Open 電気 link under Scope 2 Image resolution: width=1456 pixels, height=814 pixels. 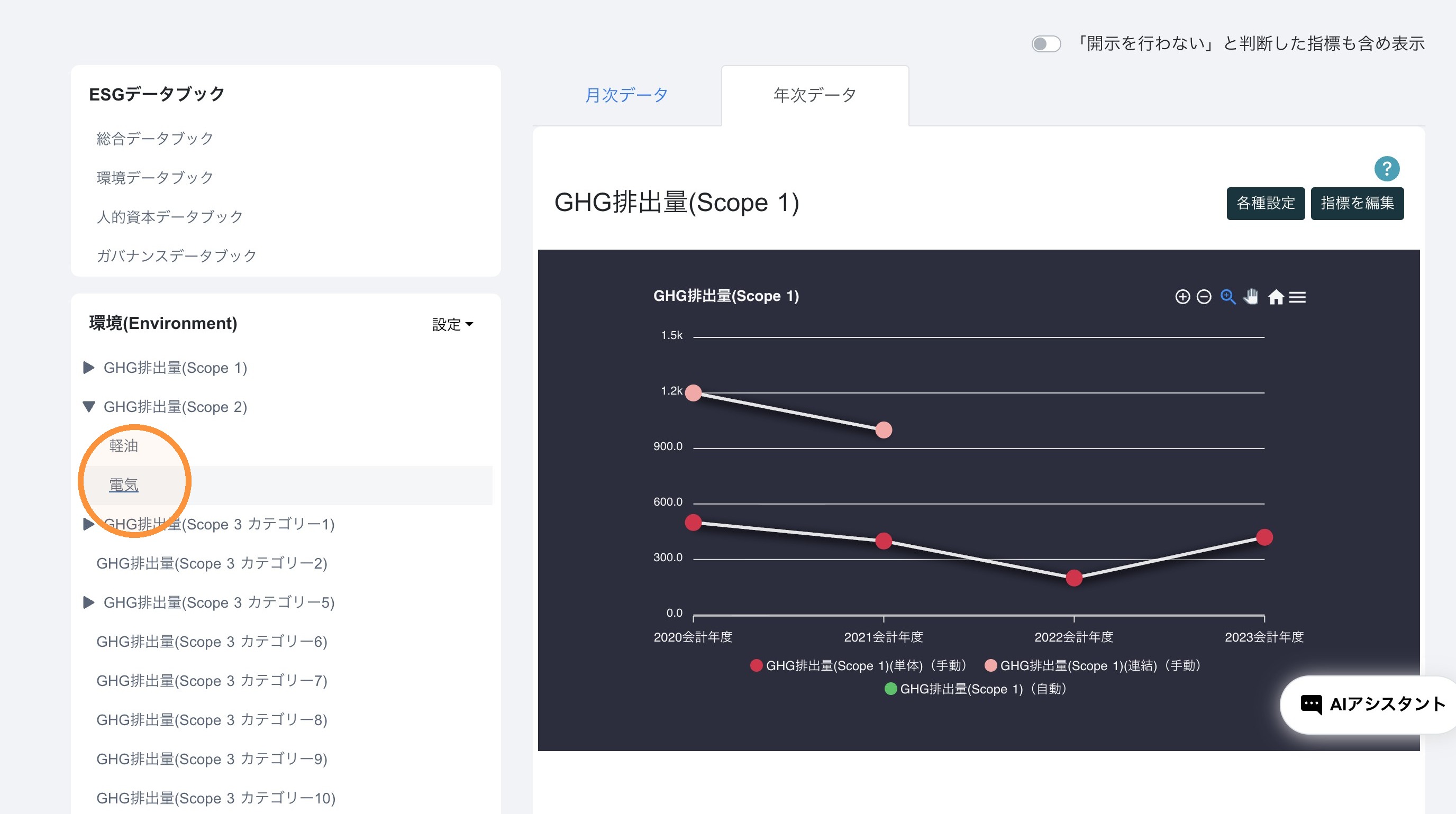[123, 484]
